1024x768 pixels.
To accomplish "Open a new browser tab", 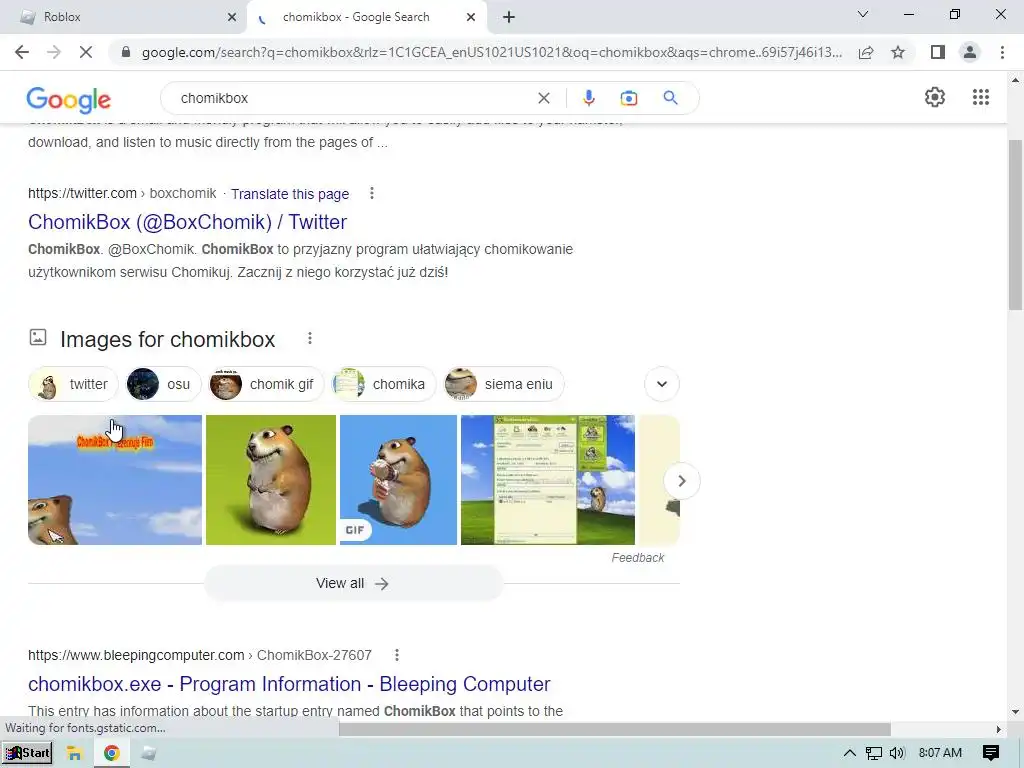I will pyautogui.click(x=509, y=17).
